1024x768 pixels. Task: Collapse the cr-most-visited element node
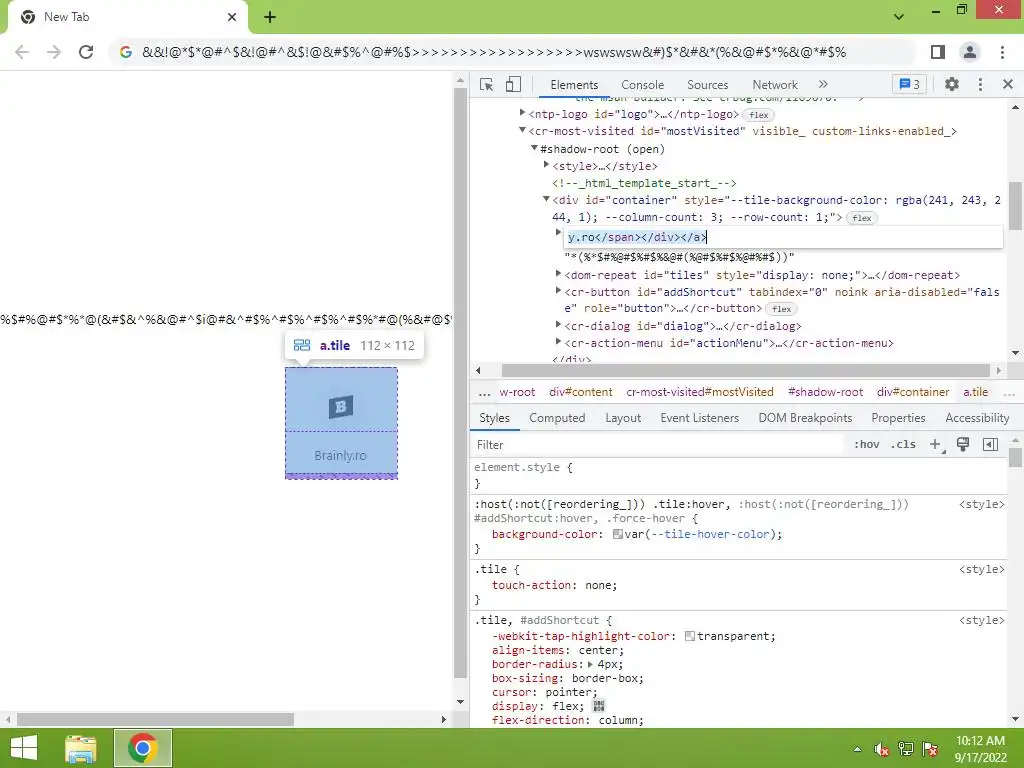tap(522, 130)
